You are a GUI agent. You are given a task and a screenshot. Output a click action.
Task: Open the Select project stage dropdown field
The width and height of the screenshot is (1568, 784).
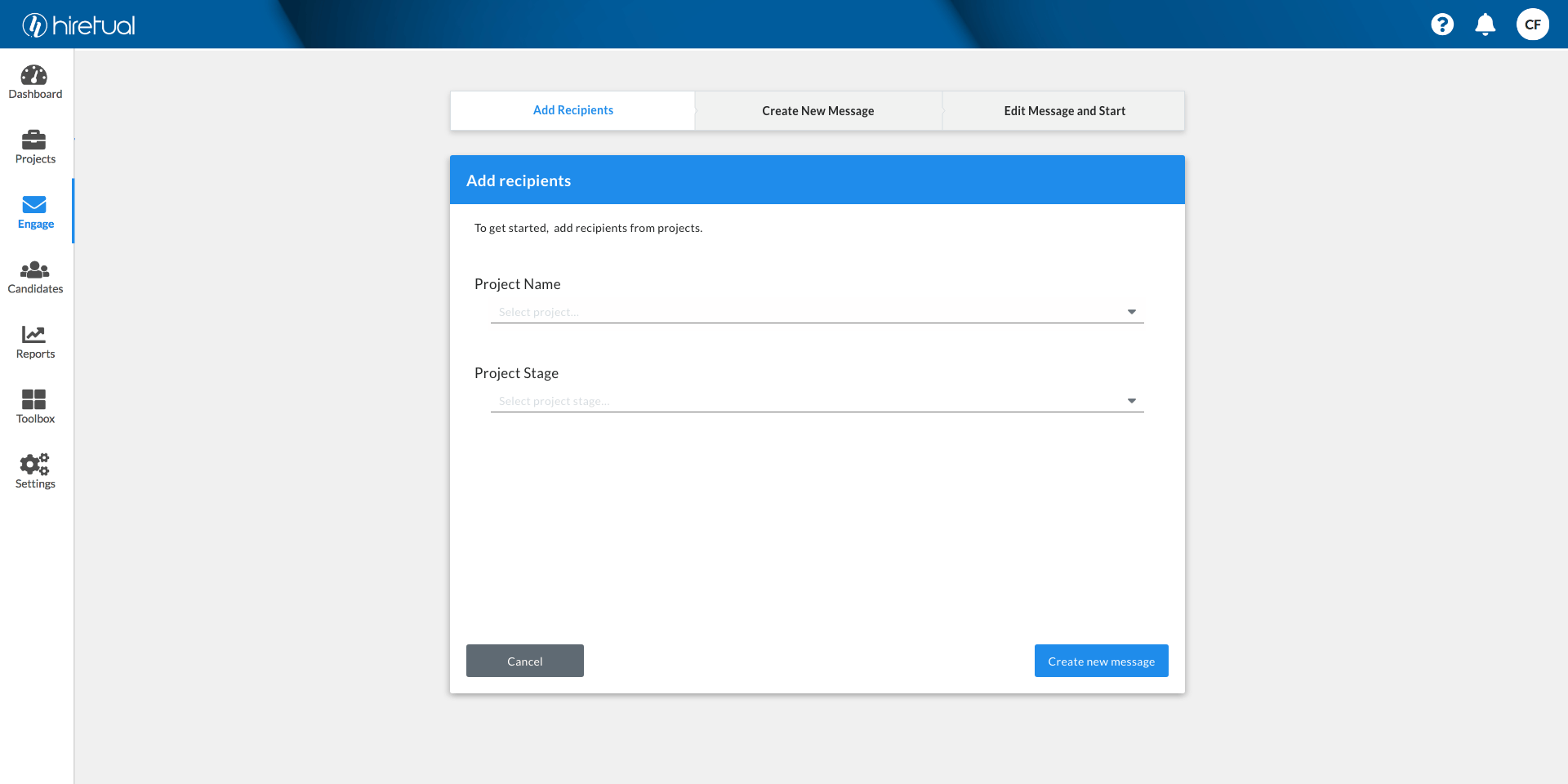(x=817, y=401)
